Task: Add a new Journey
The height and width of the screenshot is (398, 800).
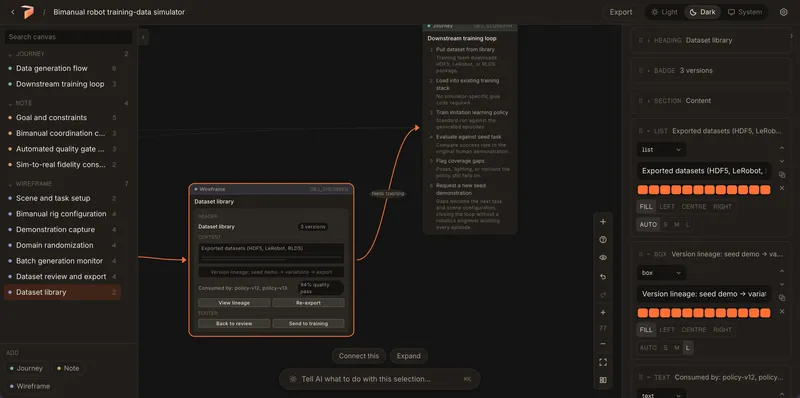Action: (x=27, y=368)
